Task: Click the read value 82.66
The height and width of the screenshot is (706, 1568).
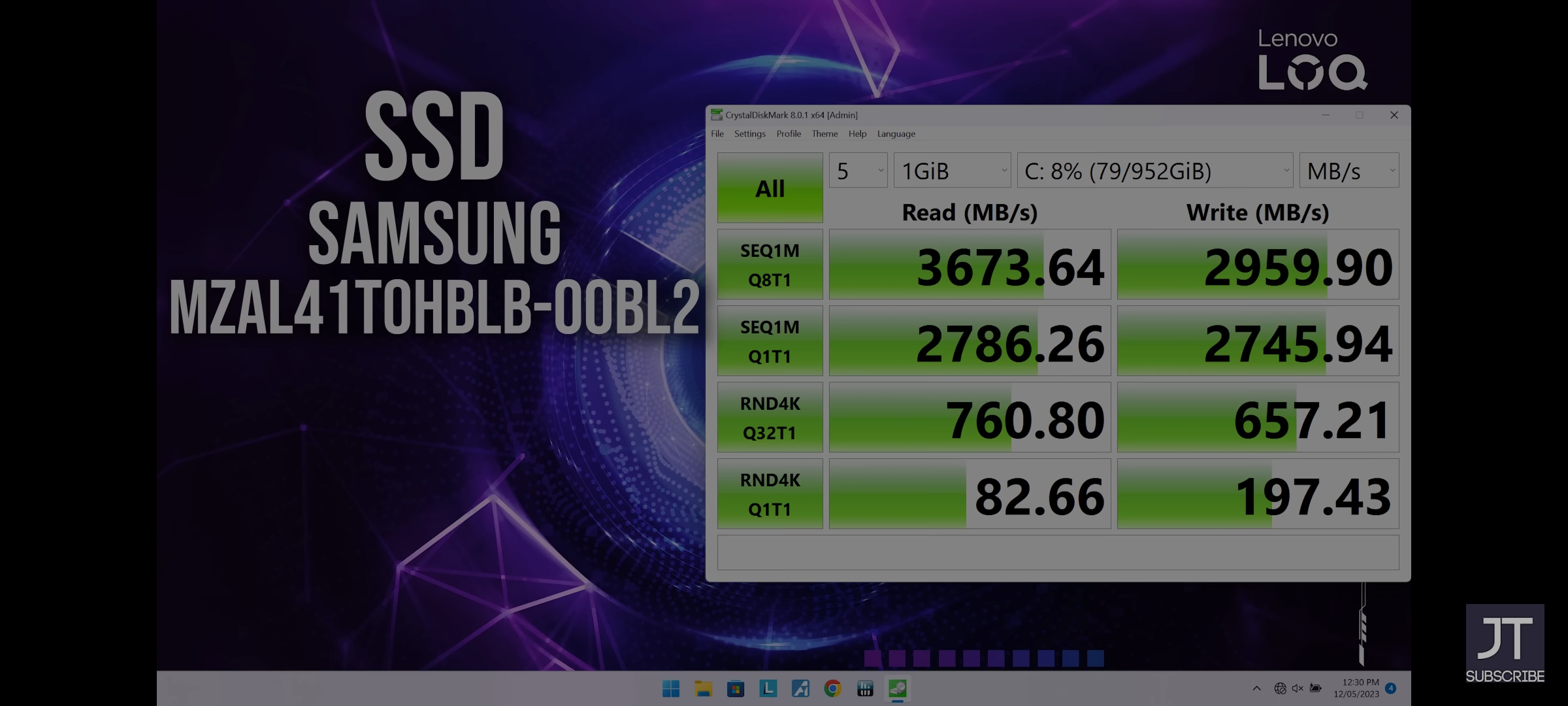Action: [970, 494]
